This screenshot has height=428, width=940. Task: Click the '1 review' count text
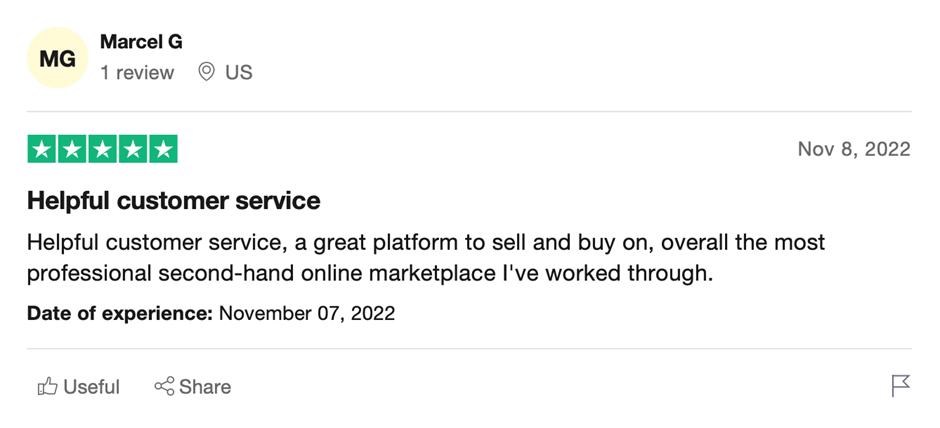137,73
